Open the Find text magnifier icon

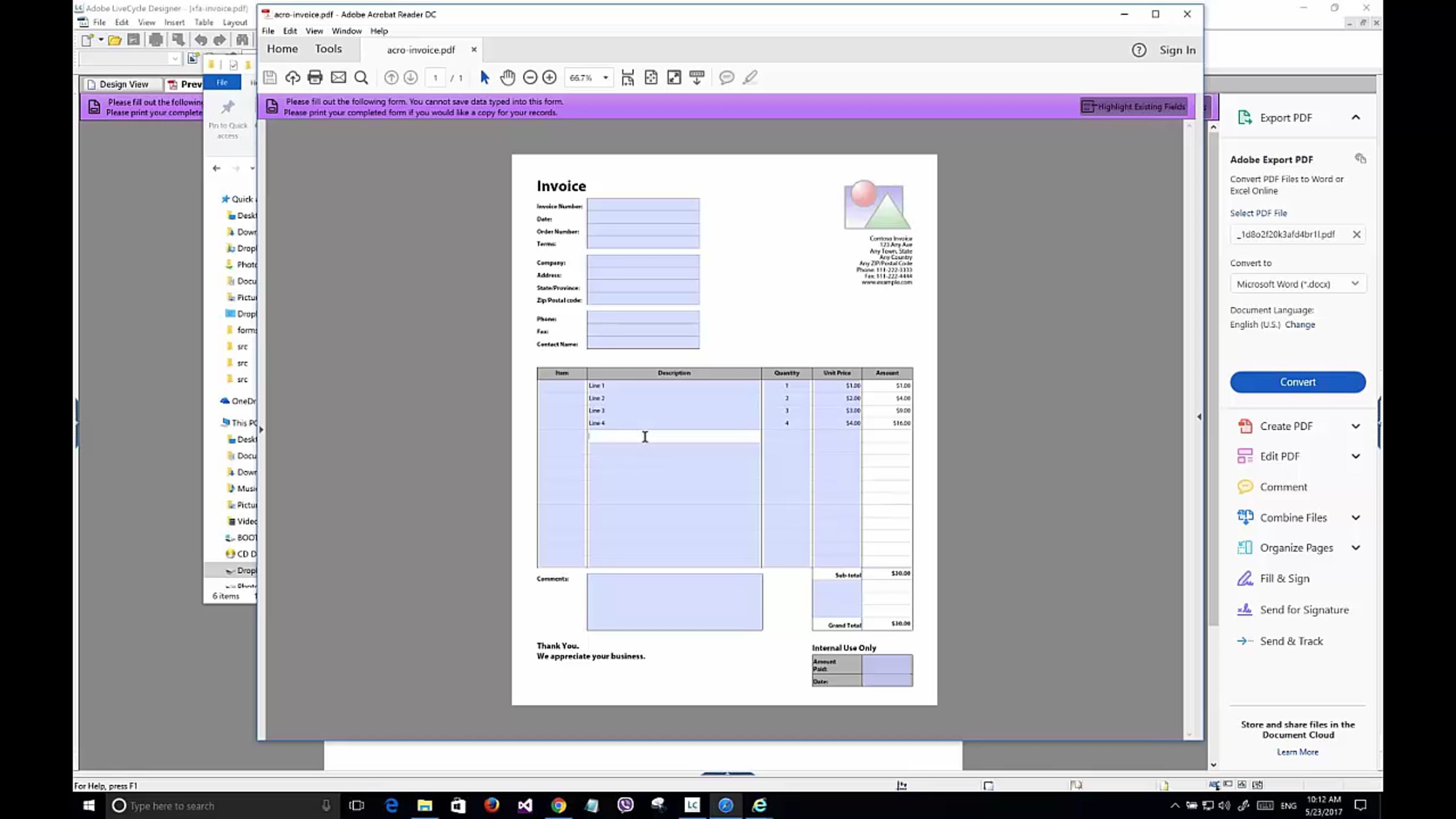(362, 77)
